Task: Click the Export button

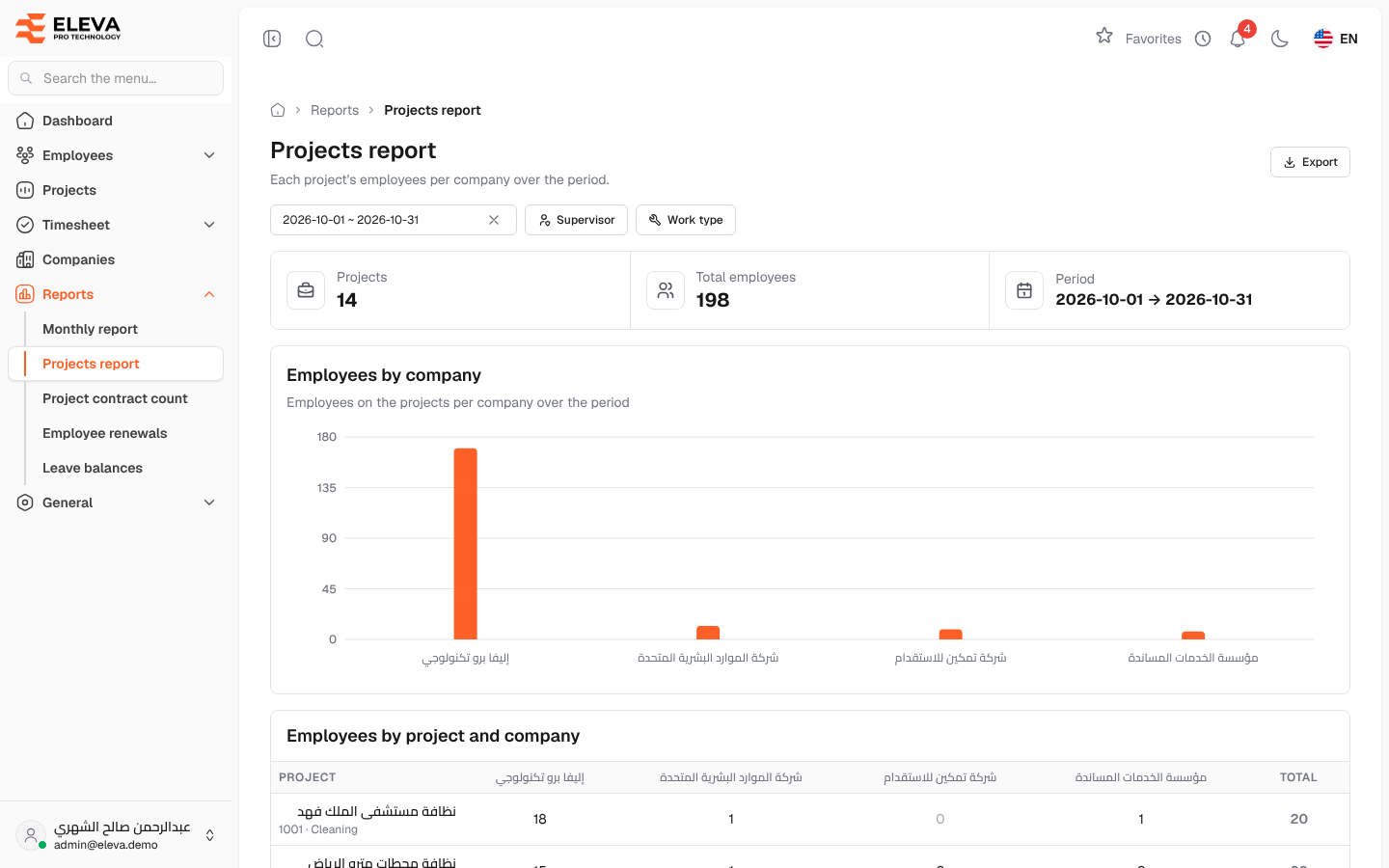Action: (1310, 162)
